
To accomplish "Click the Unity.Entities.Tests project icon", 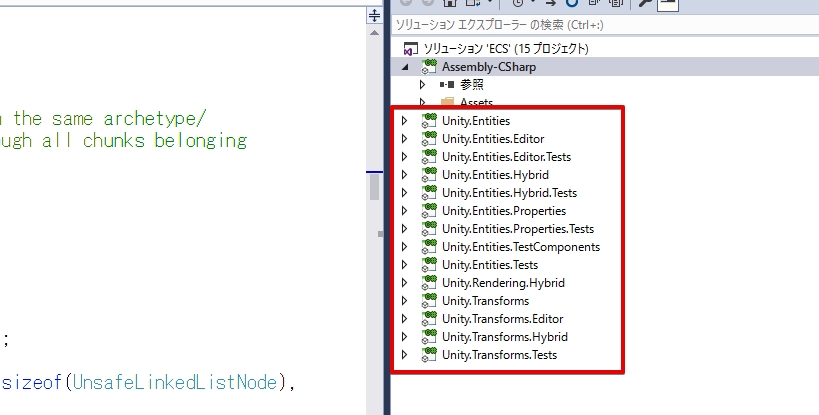I will tap(429, 264).
